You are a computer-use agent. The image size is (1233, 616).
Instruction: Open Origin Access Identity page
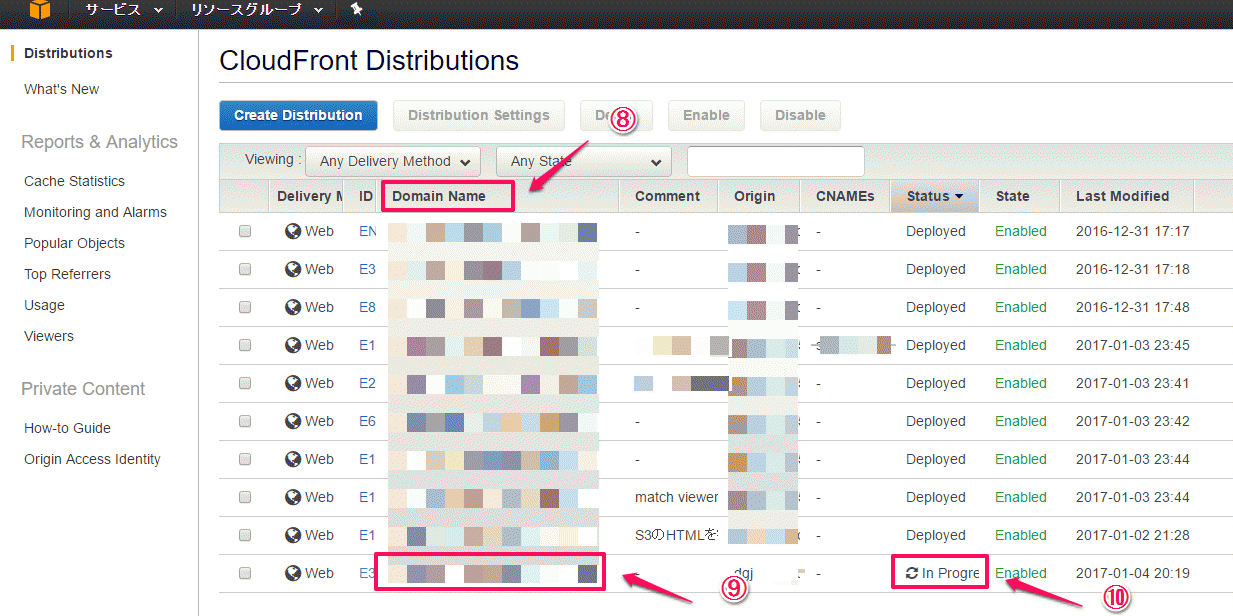pyautogui.click(x=92, y=459)
